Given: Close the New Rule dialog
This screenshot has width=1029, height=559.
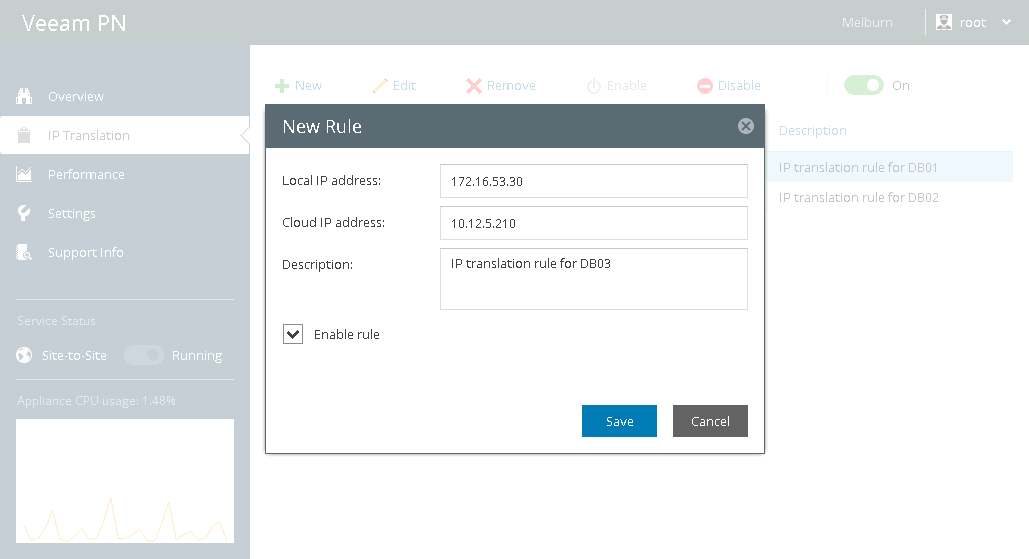Looking at the screenshot, I should [x=745, y=126].
